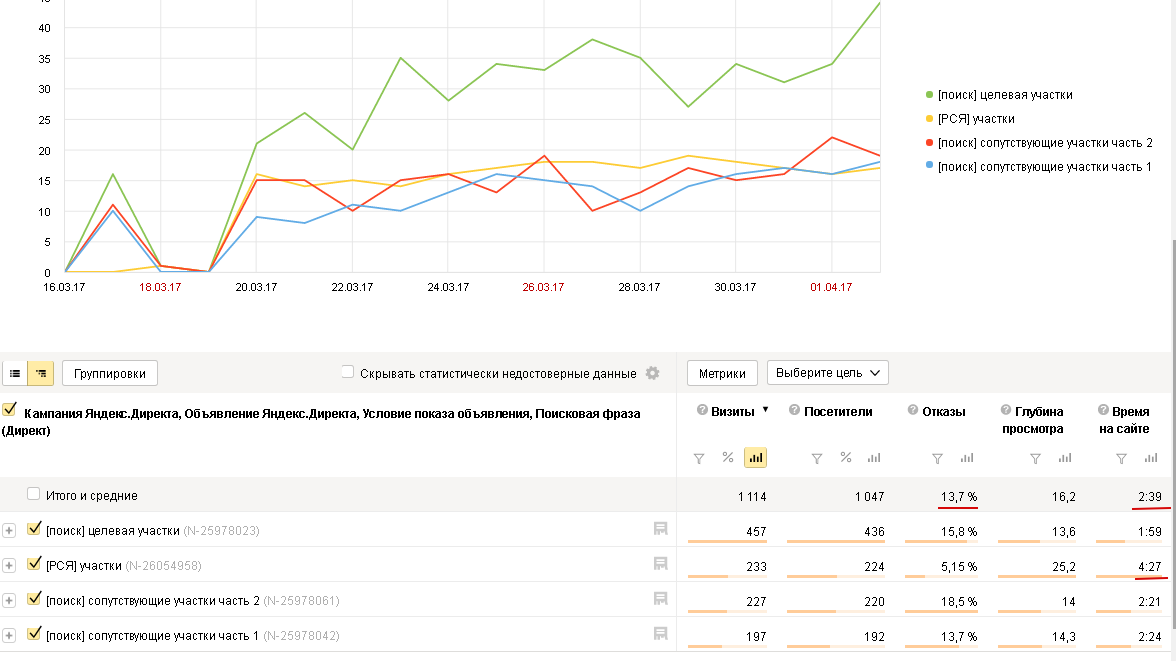Click bar chart icon under Визиты

[756, 458]
